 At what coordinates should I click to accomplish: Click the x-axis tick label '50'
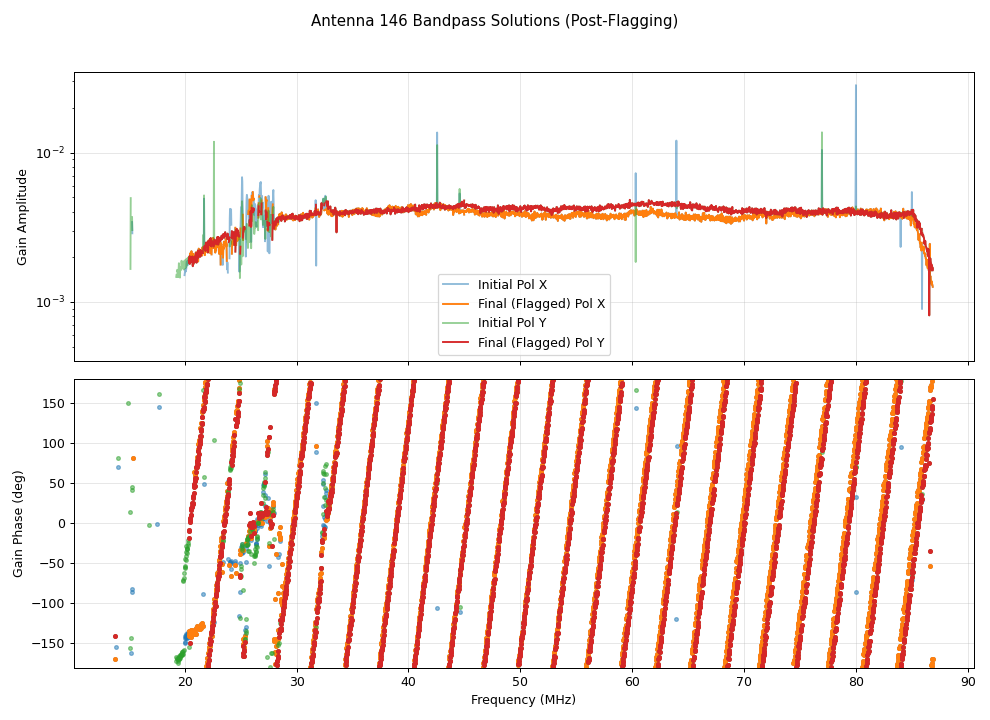520,682
